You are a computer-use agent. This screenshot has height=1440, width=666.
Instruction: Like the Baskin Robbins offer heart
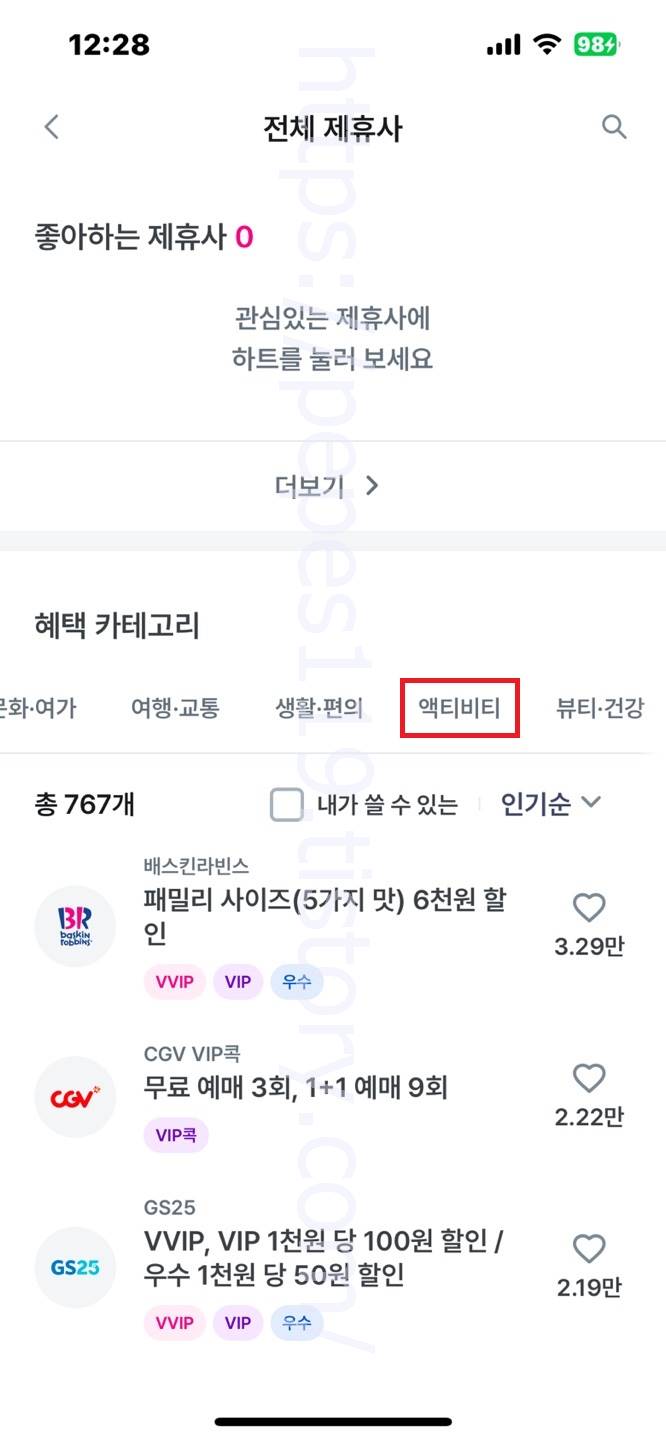click(589, 908)
